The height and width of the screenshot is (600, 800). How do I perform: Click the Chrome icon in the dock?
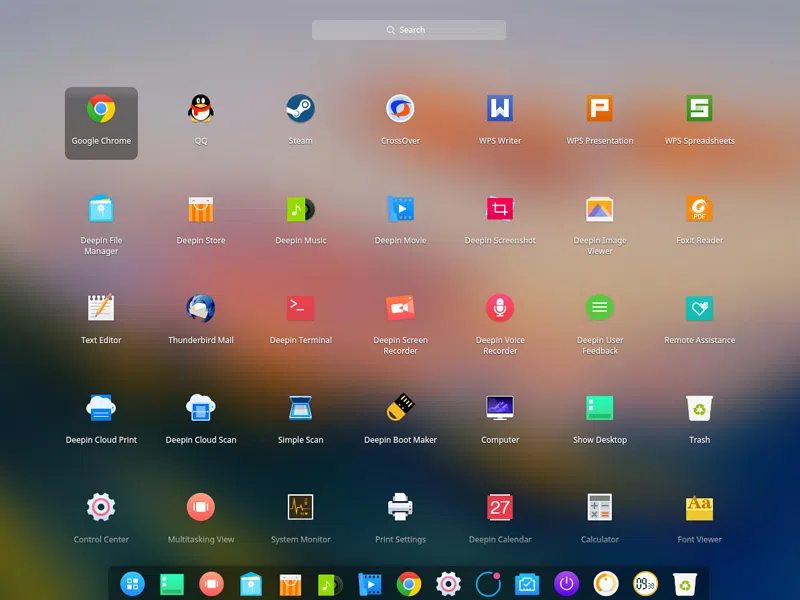pos(409,584)
